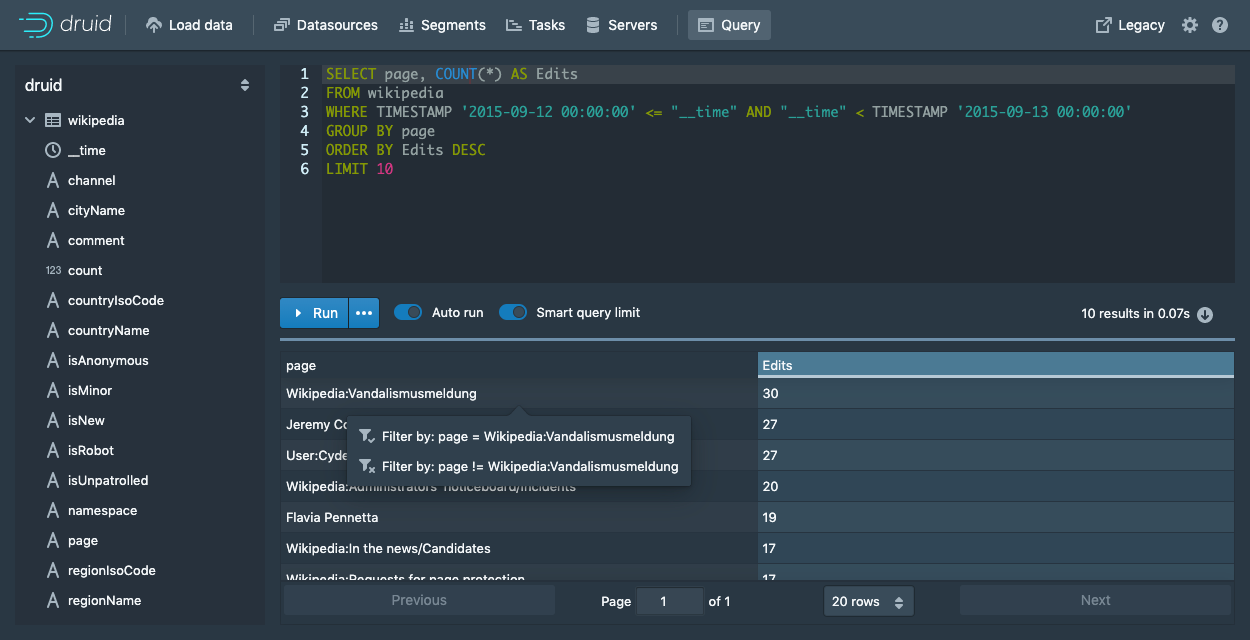Select the regionName column
The width and height of the screenshot is (1250, 640).
coord(104,601)
